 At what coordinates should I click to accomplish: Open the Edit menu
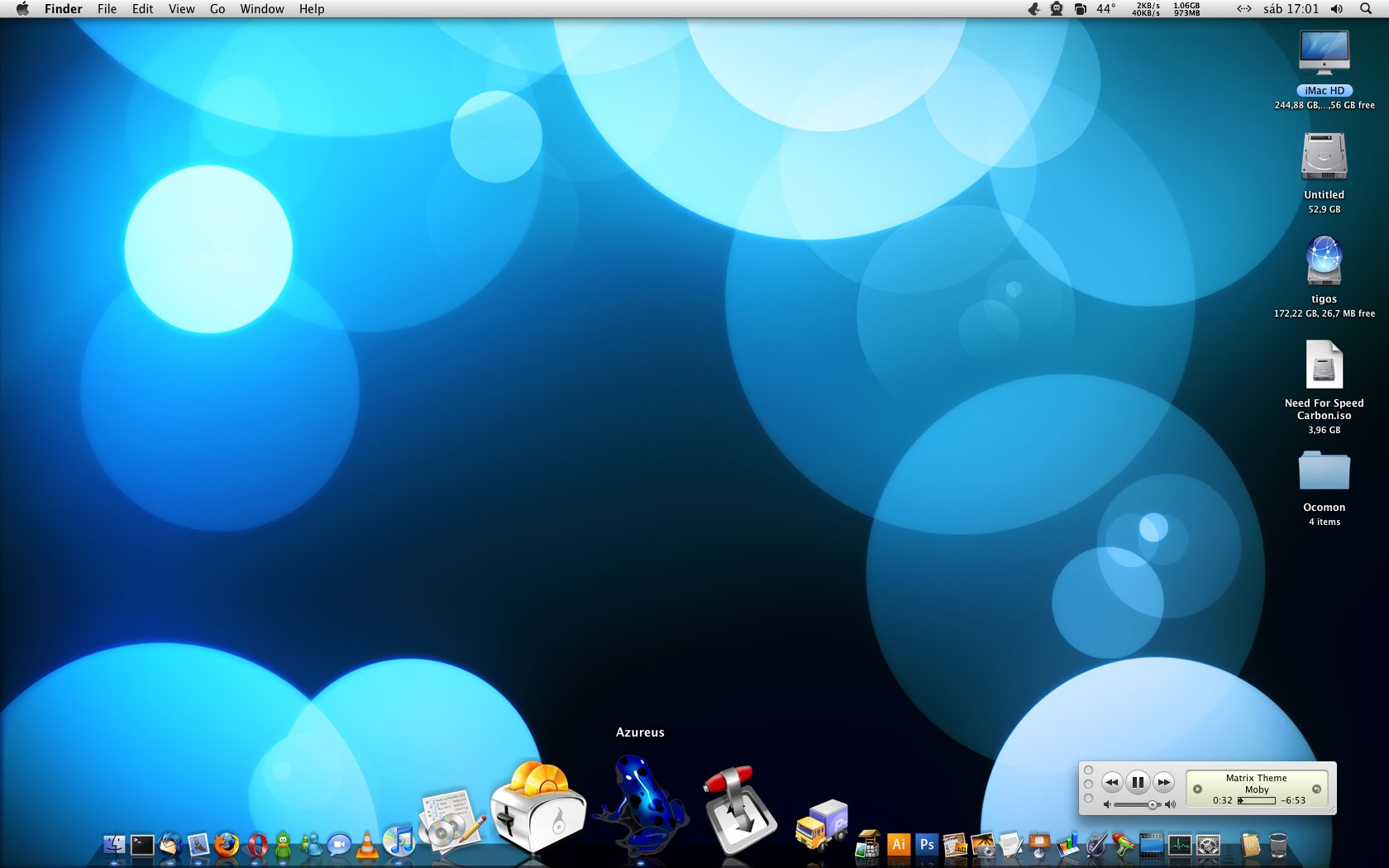click(142, 8)
